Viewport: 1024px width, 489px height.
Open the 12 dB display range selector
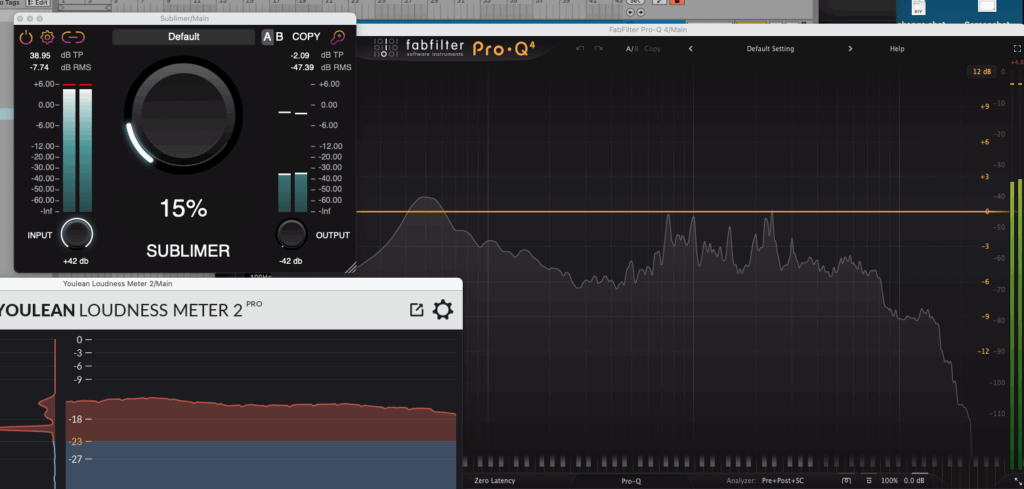click(x=982, y=71)
